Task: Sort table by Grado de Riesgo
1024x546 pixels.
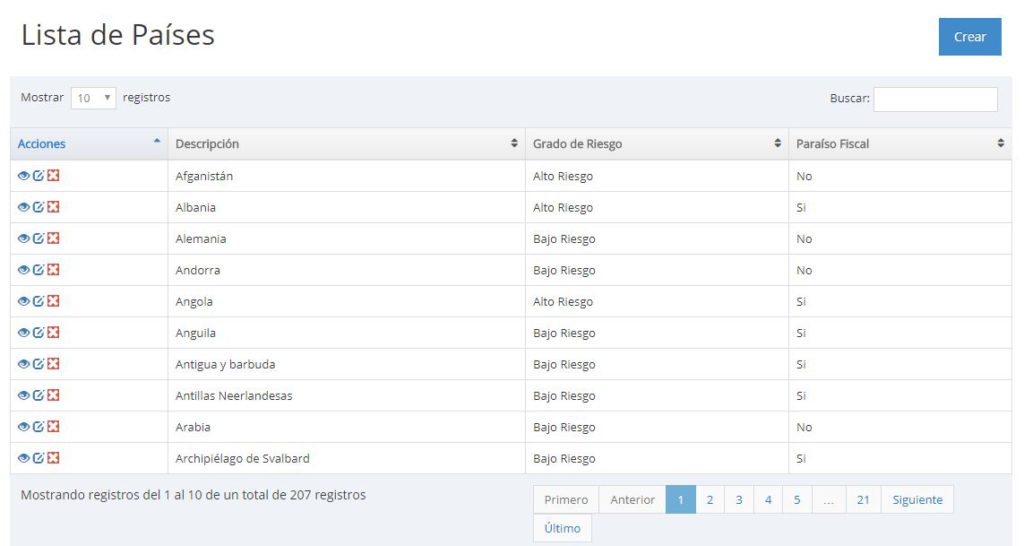Action: click(x=657, y=144)
